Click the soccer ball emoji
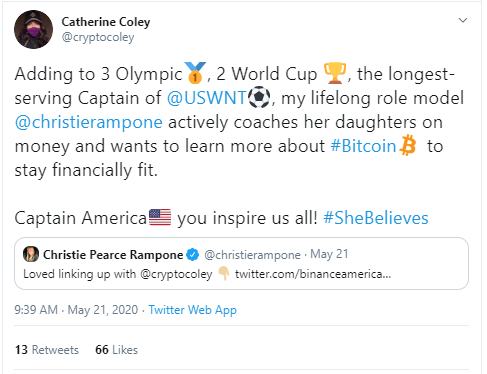This screenshot has height=374, width=487. (x=259, y=97)
